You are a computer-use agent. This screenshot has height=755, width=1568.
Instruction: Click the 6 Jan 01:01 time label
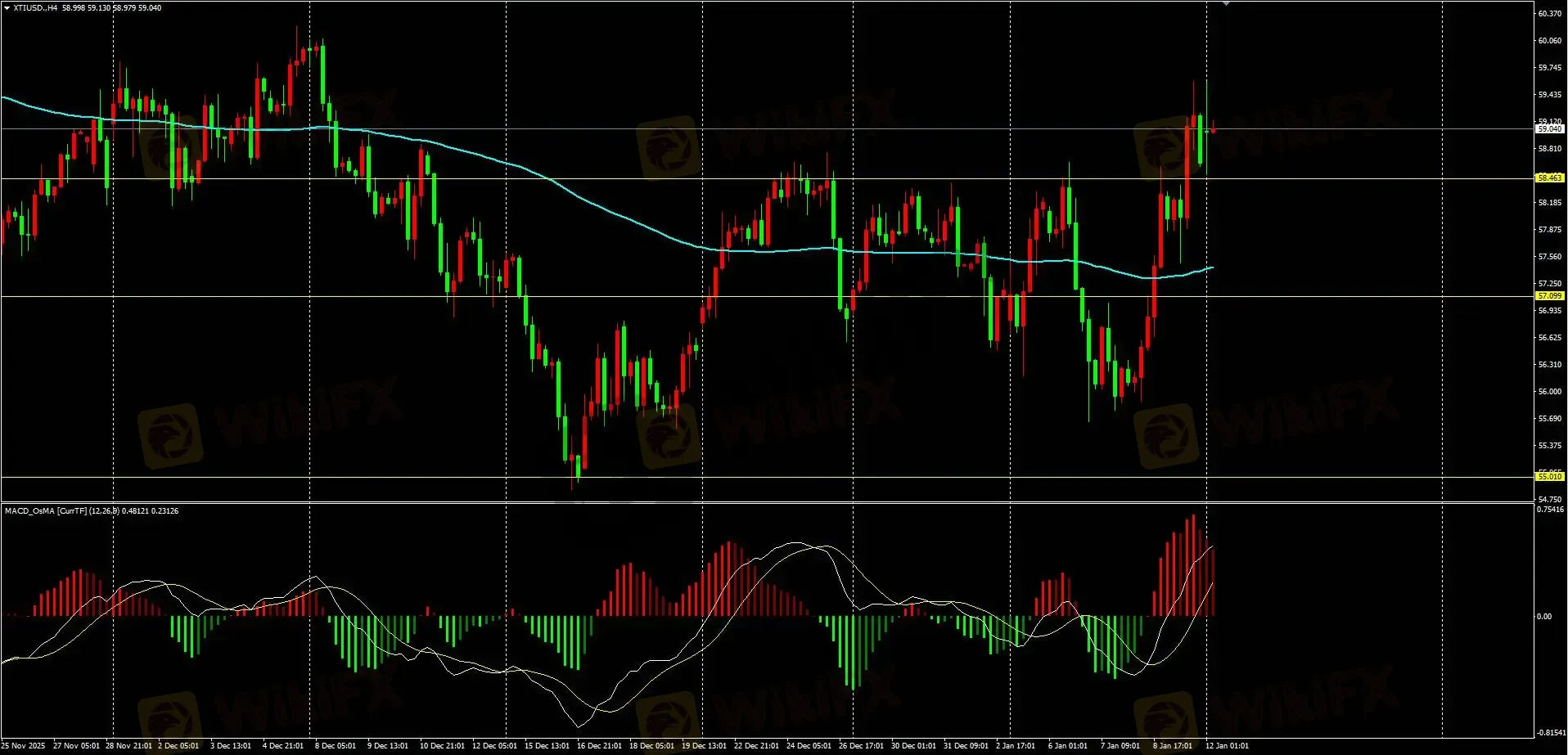coord(1069,746)
